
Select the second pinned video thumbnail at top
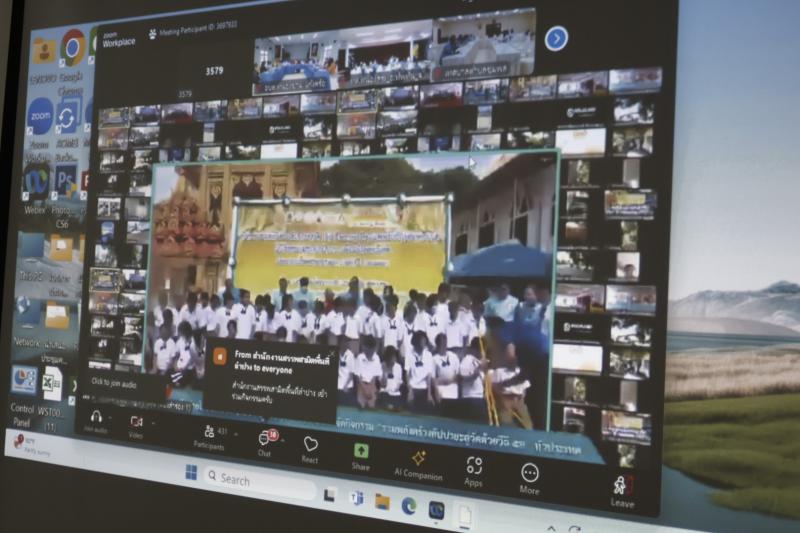tap(385, 54)
